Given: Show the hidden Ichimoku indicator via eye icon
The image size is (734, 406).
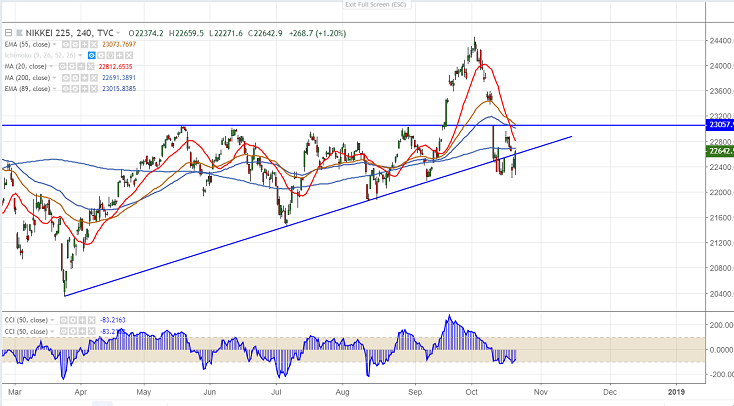Looking at the screenshot, I should coord(92,55).
